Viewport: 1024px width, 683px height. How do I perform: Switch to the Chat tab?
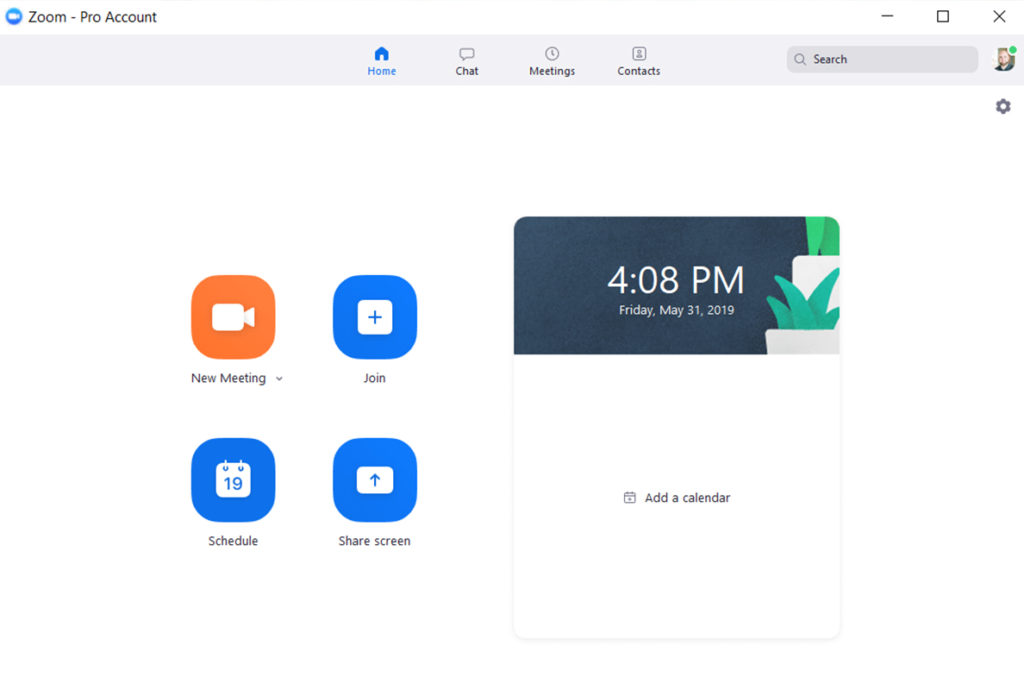click(x=467, y=61)
